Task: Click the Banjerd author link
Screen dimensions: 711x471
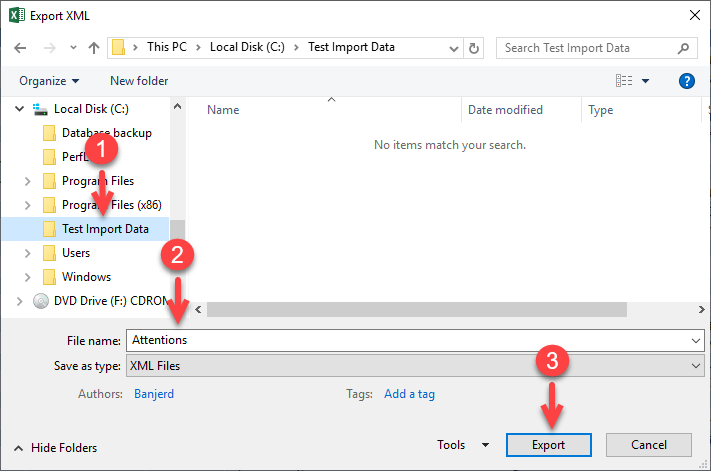Action: click(x=154, y=393)
